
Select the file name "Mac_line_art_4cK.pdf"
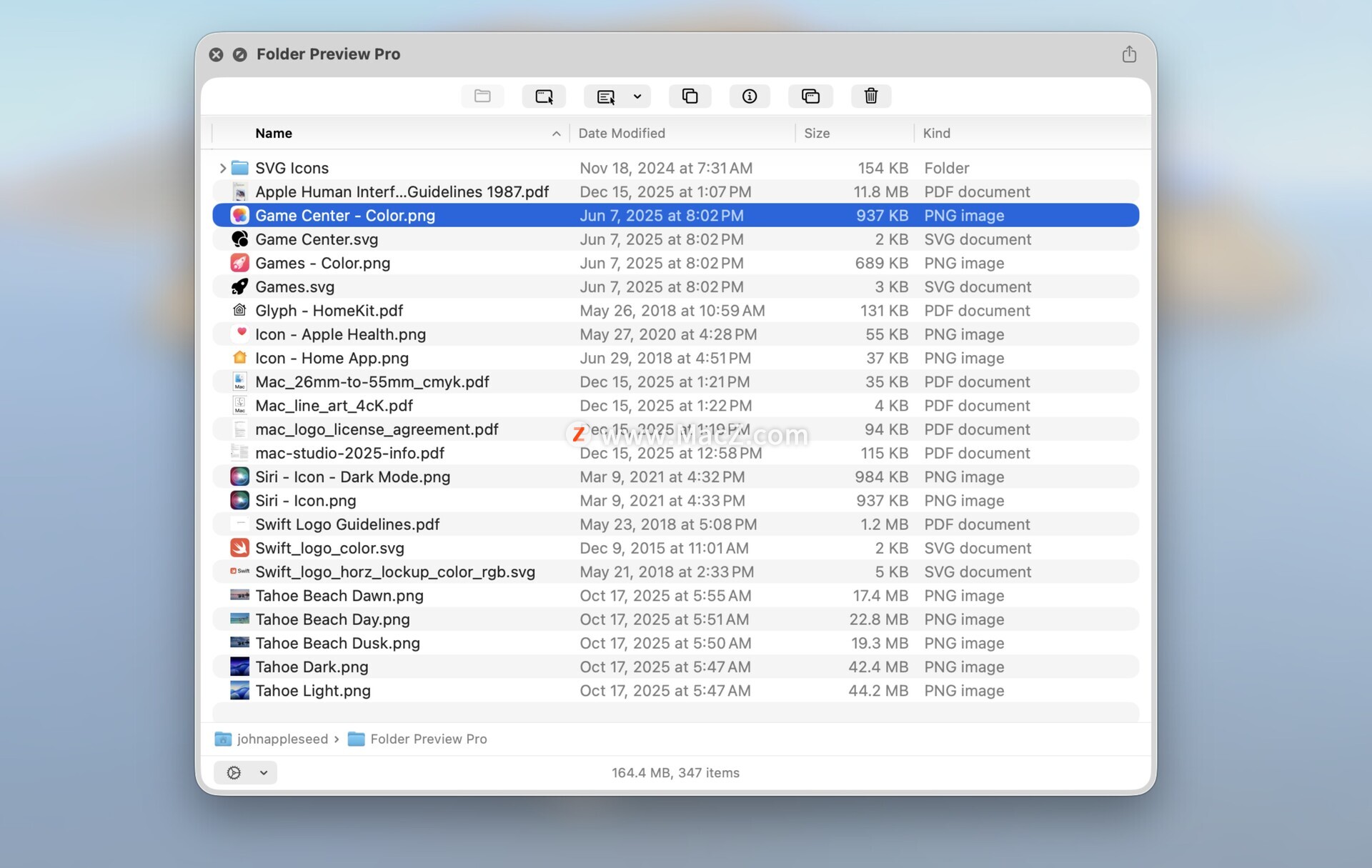tap(334, 405)
